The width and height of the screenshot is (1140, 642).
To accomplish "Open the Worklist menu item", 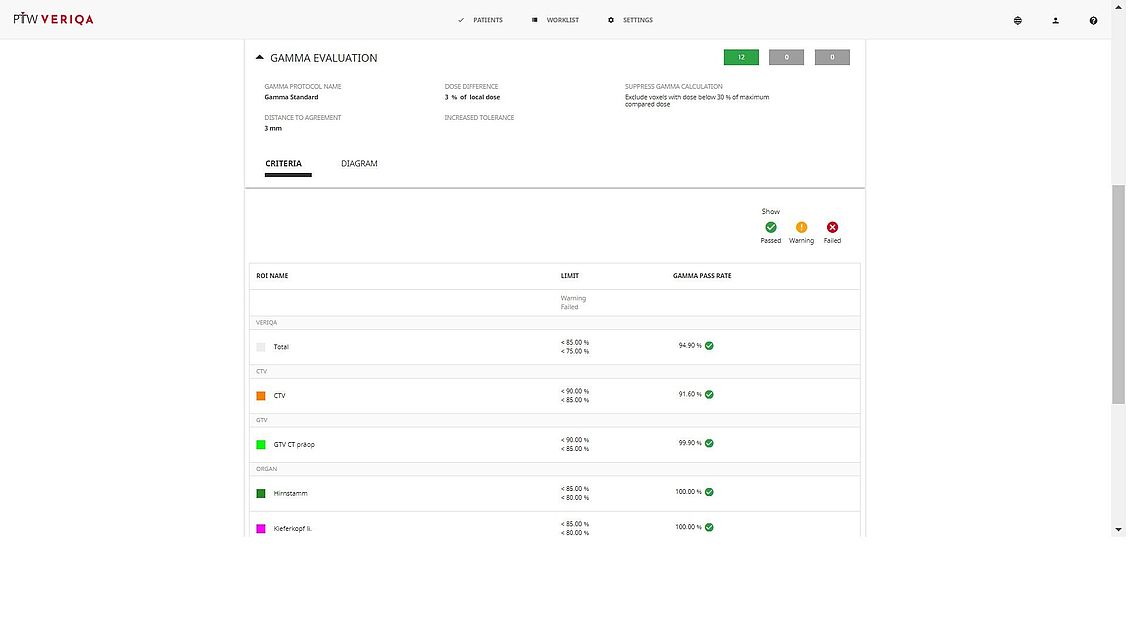I will [562, 20].
